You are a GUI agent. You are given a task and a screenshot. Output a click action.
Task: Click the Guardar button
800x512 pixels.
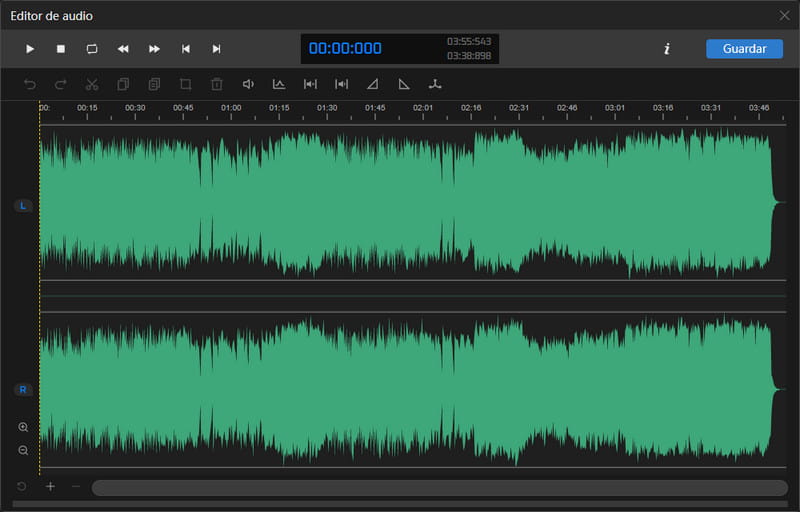(x=744, y=49)
